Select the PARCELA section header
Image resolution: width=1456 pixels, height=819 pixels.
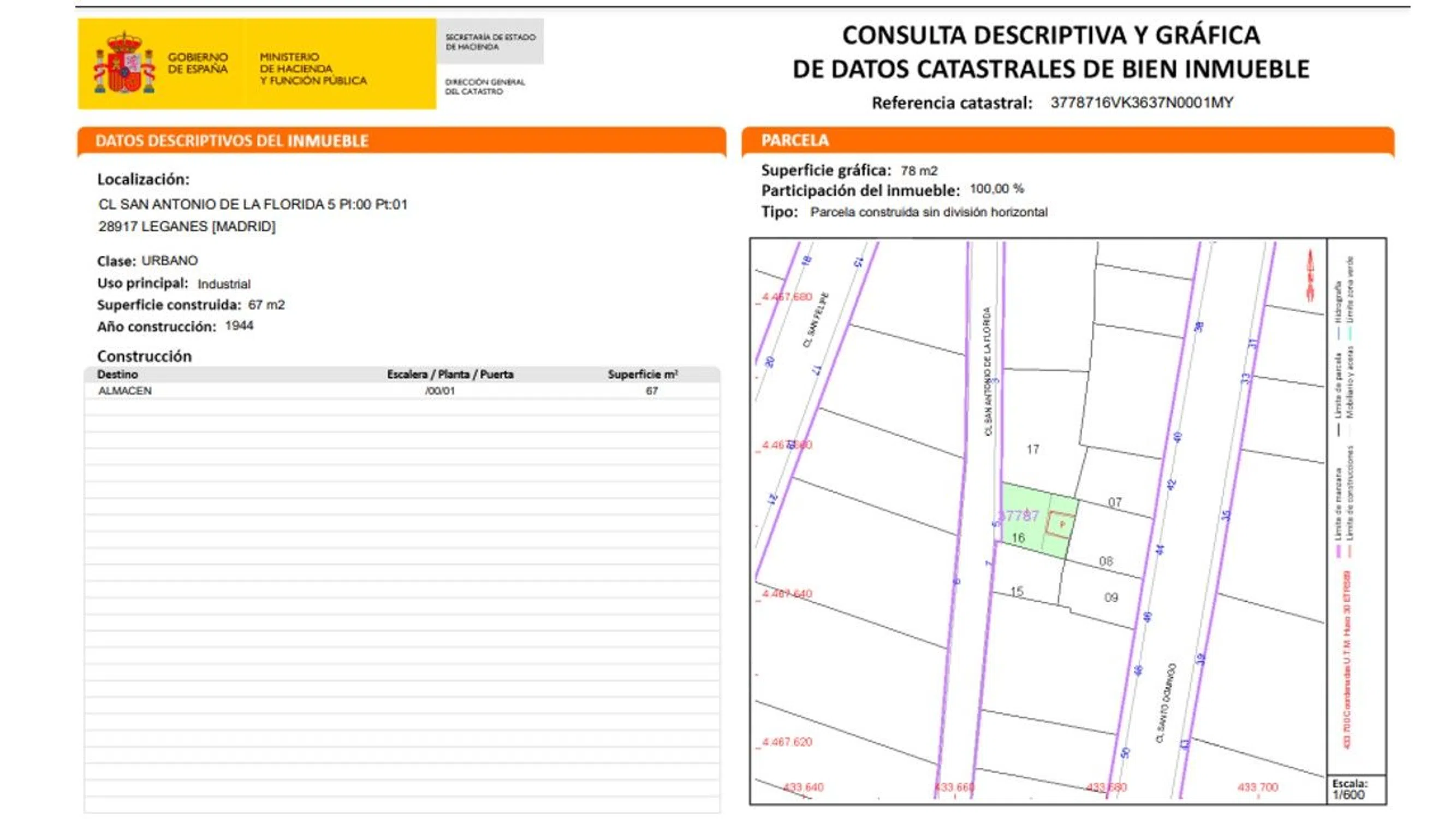click(794, 140)
